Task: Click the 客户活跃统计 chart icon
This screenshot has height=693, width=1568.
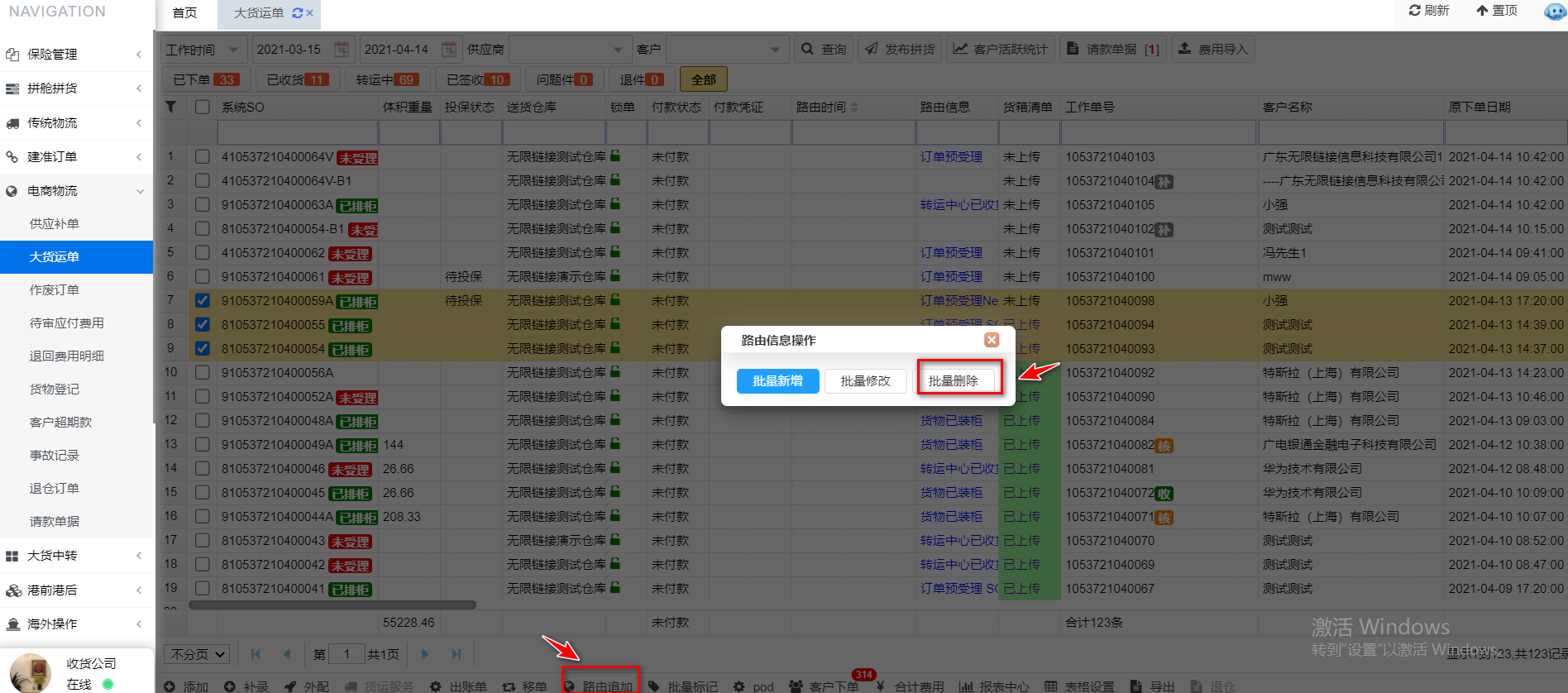Action: click(960, 50)
